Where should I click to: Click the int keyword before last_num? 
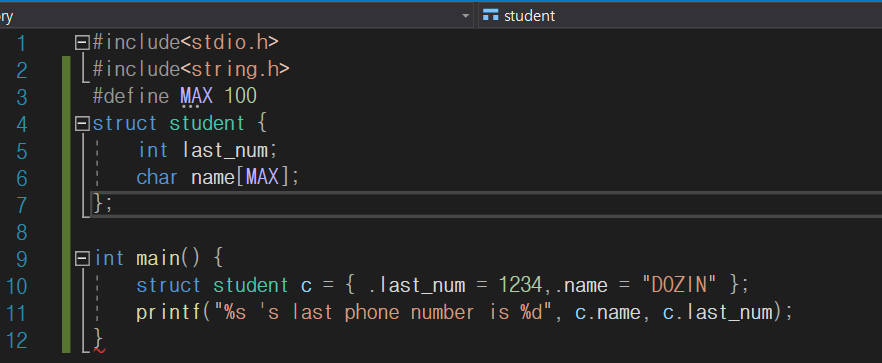click(153, 150)
